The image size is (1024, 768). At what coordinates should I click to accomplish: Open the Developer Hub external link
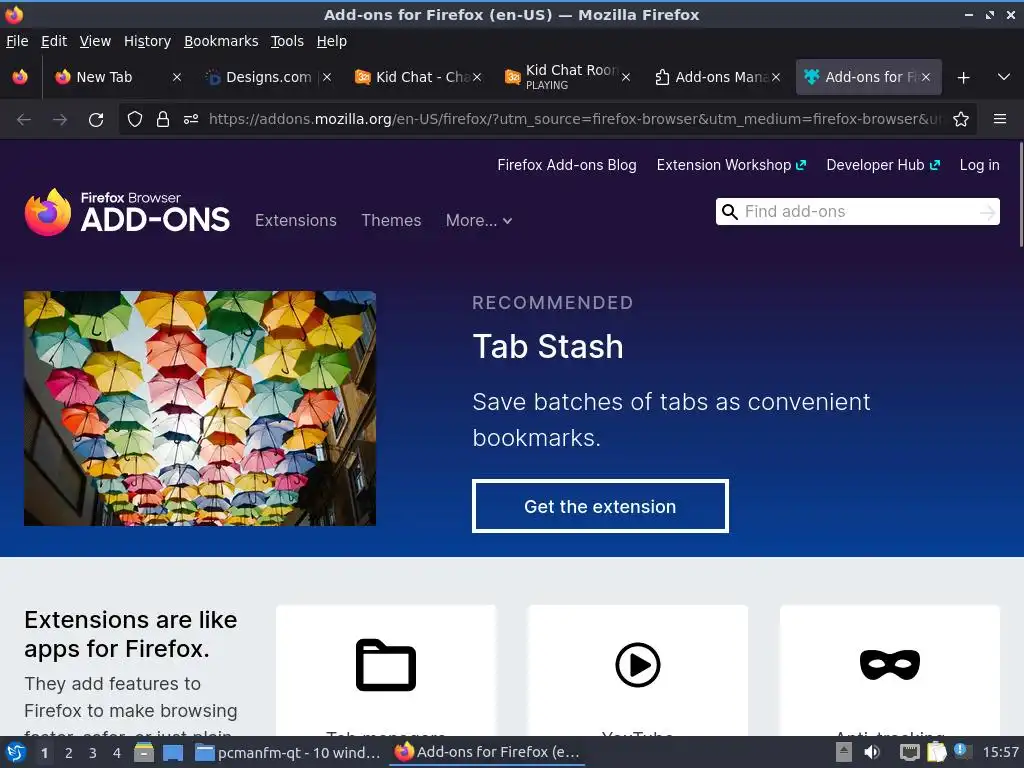point(883,165)
